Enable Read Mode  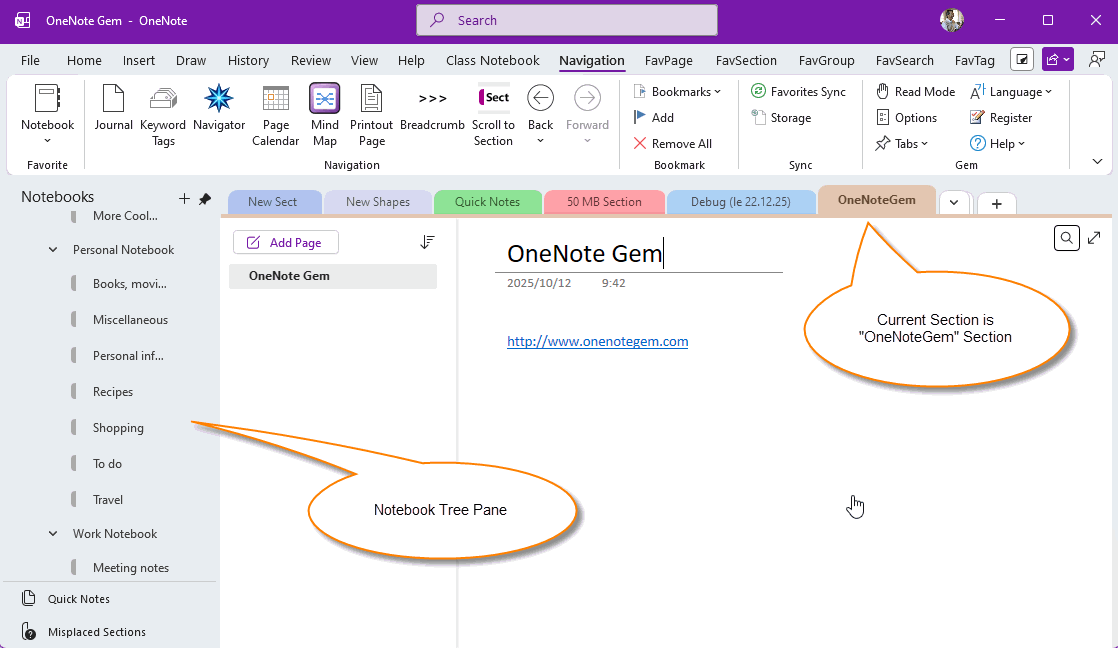(916, 91)
